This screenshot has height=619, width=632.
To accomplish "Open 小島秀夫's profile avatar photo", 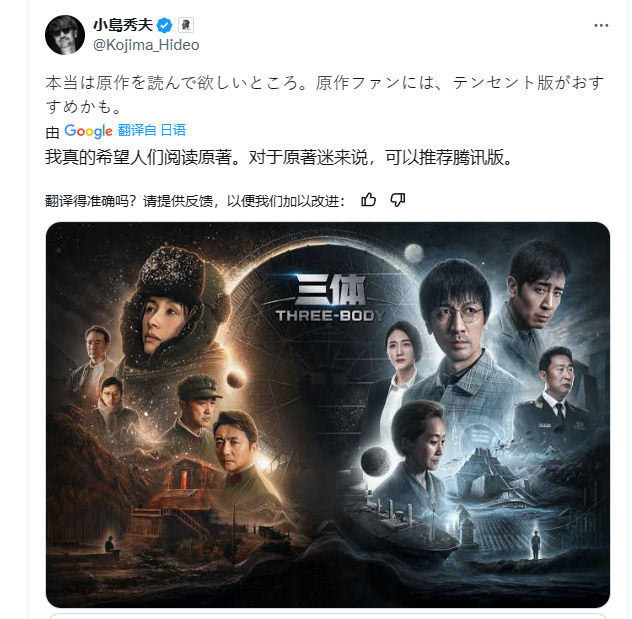I will tap(65, 35).
